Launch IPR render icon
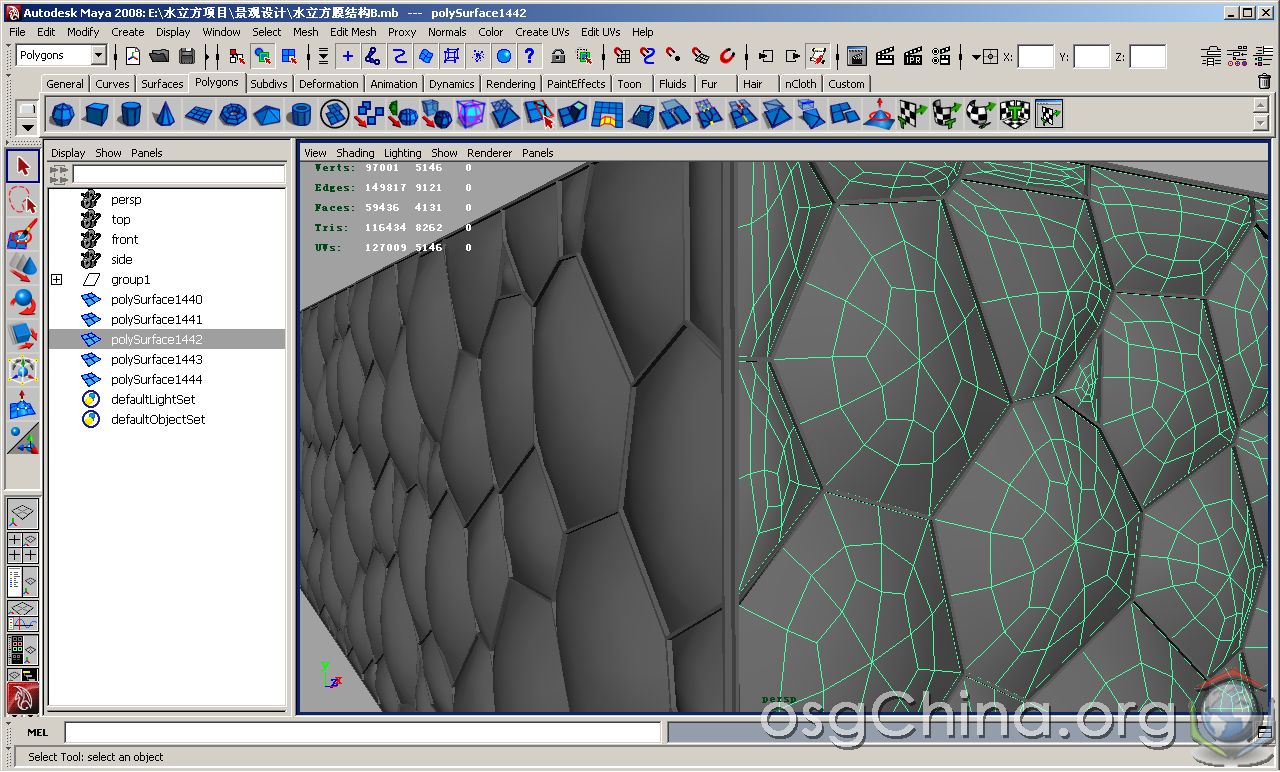 pos(913,56)
